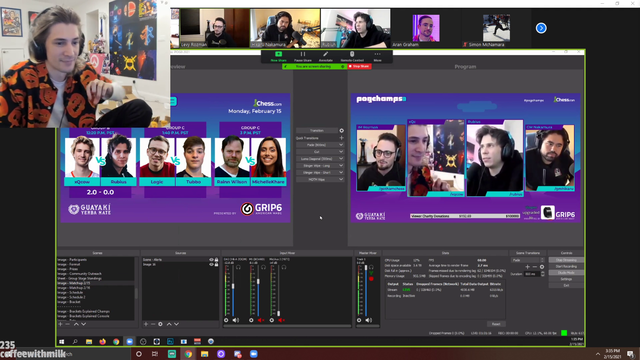The height and width of the screenshot is (360, 640).
Task: Adjust the third input mixer volume fader
Action: [279, 313]
